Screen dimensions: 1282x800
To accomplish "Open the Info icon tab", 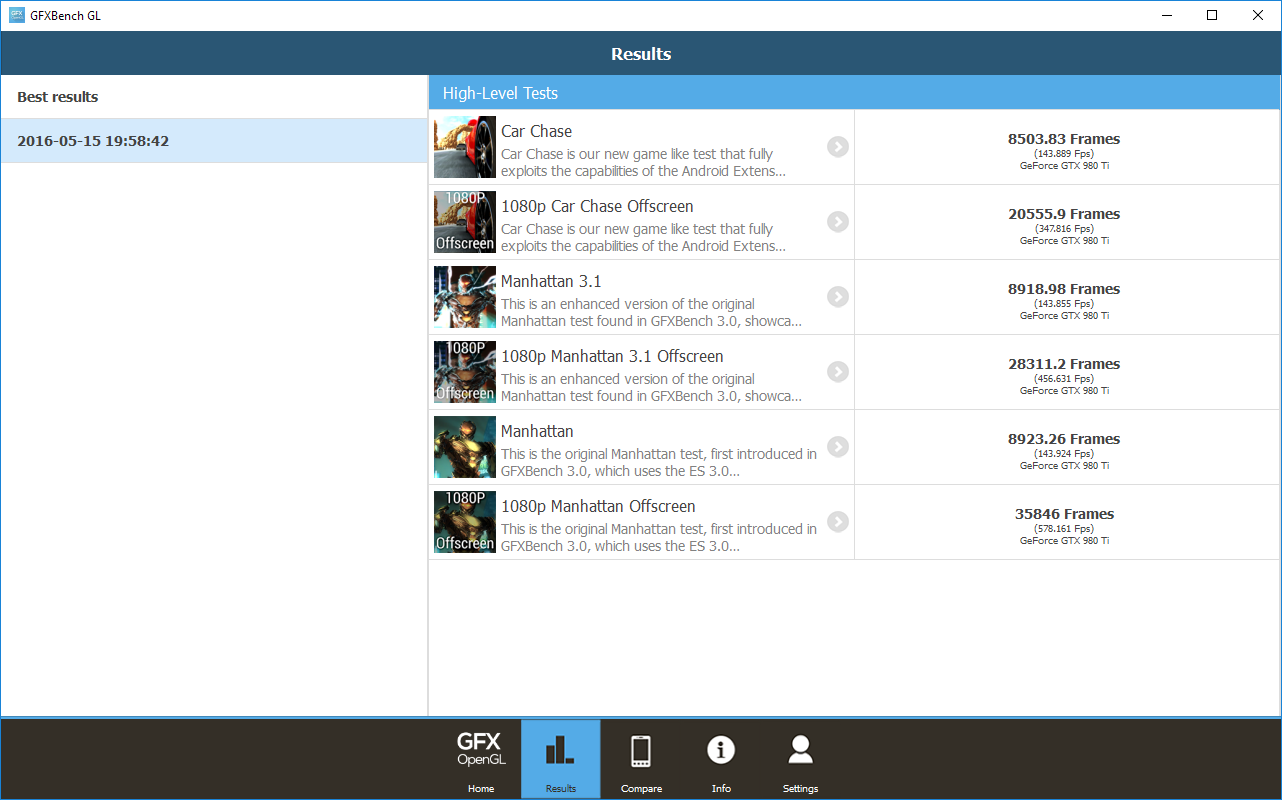I will point(721,760).
